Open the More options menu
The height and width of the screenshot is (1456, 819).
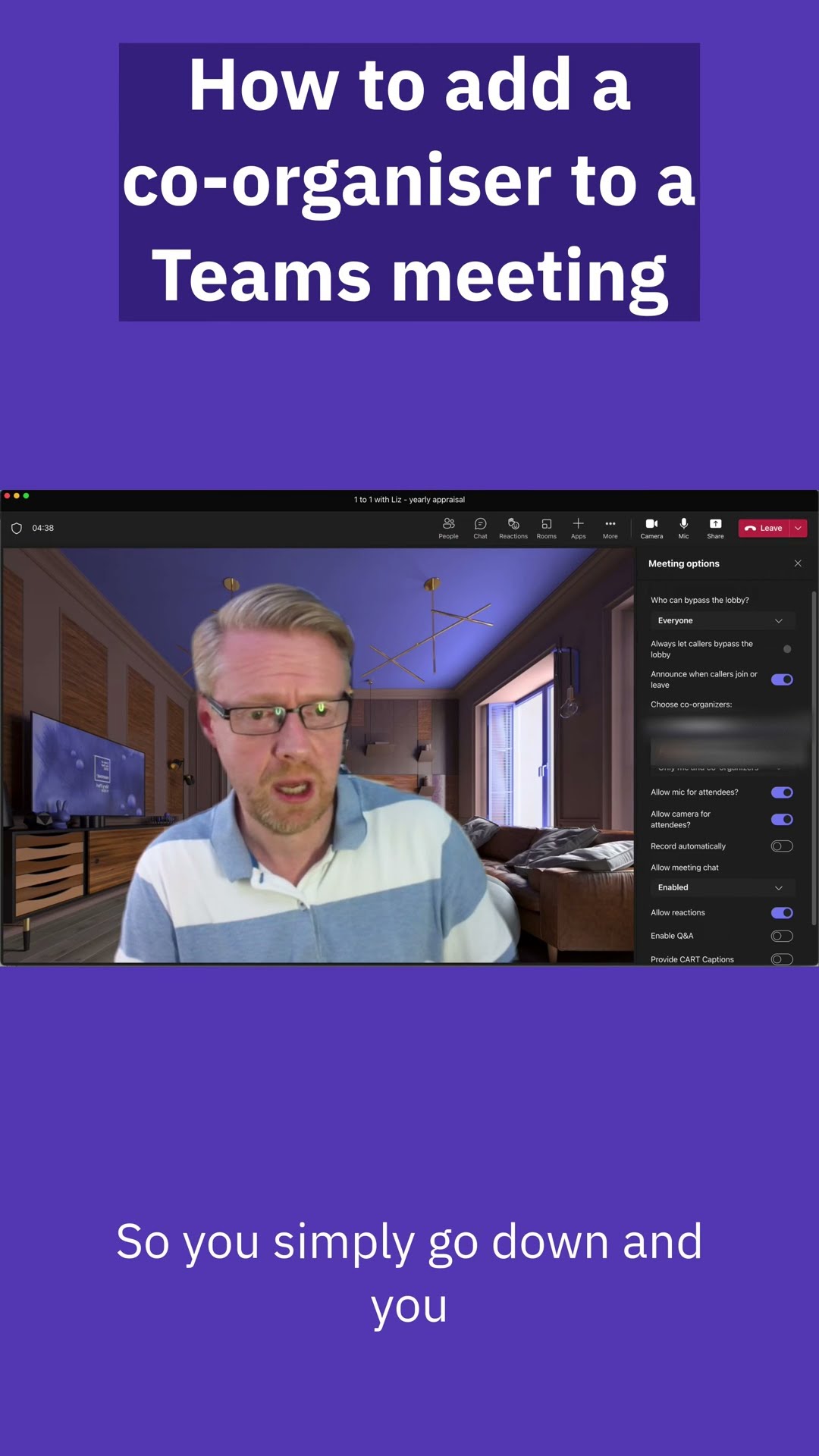click(610, 528)
